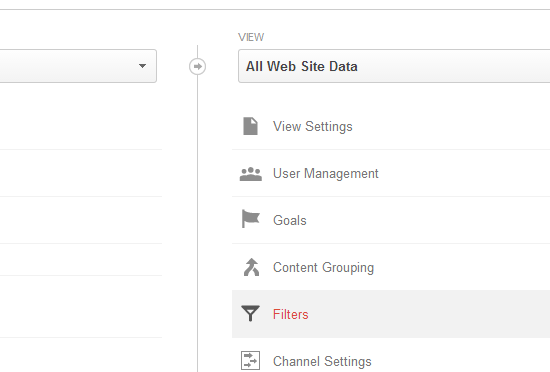Click the Channel Settings arrows icon
Screen dimensions: 550x372
coord(250,360)
